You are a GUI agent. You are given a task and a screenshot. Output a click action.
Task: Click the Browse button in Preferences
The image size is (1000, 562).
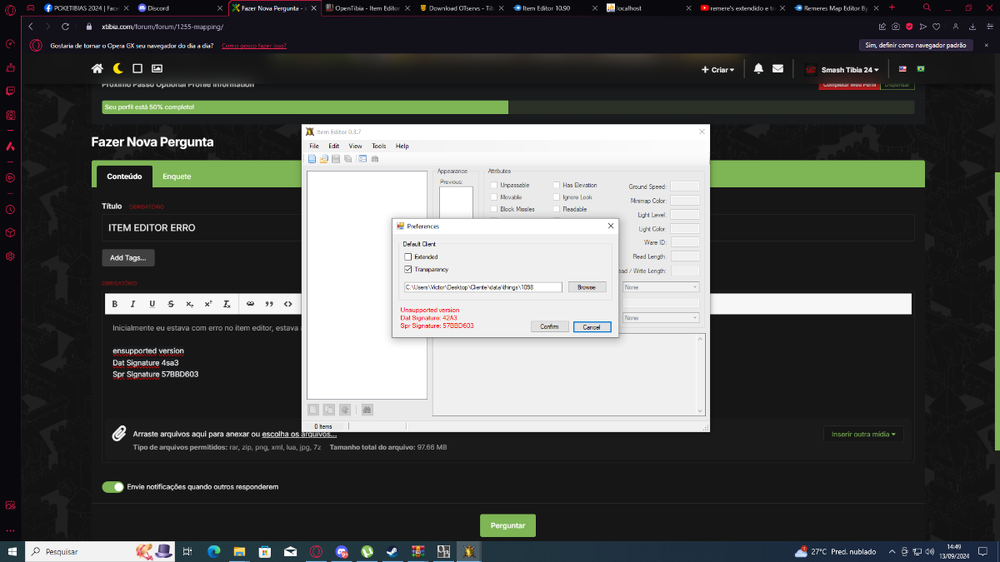(587, 287)
